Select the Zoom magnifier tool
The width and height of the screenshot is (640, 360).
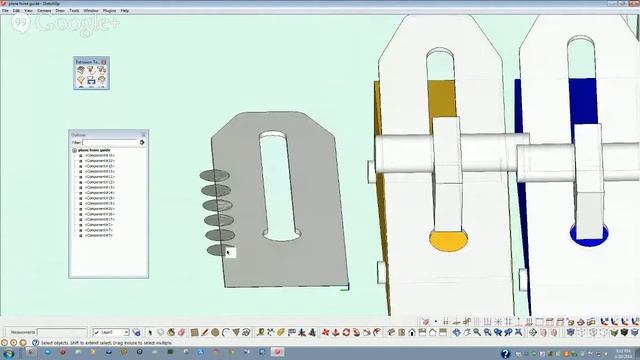pyautogui.click(x=477, y=333)
